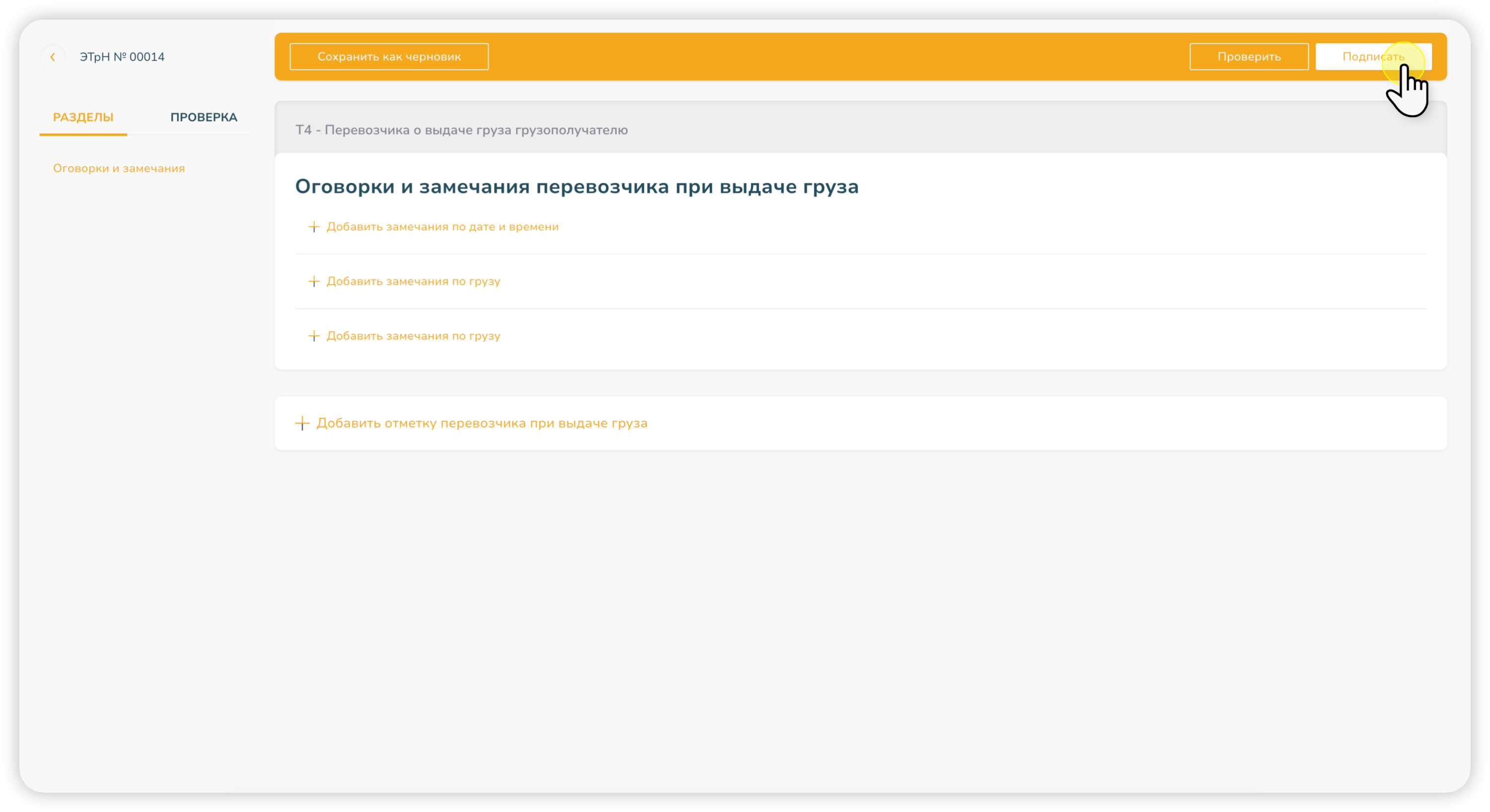The image size is (1490, 812).
Task: Click plus icon for date and time remarks
Action: (x=313, y=226)
